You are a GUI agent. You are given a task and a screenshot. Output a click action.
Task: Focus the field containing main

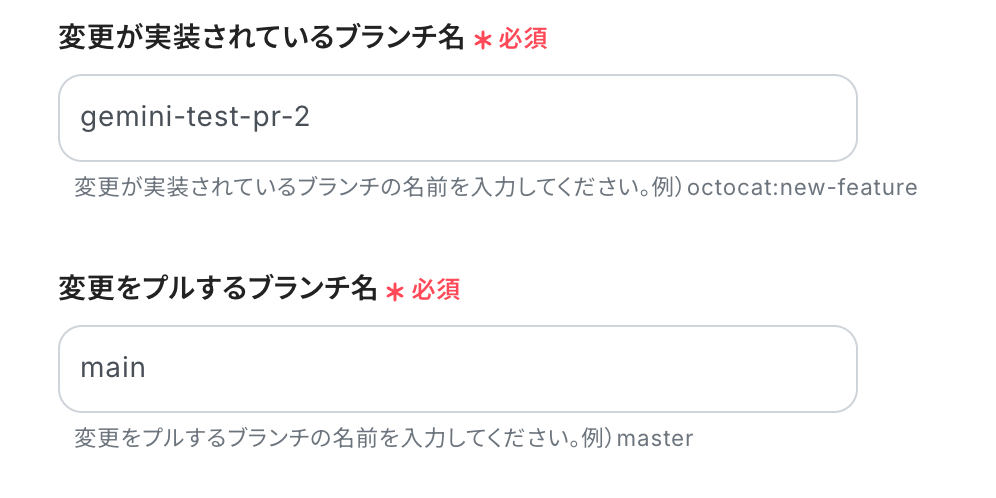pyautogui.click(x=458, y=369)
